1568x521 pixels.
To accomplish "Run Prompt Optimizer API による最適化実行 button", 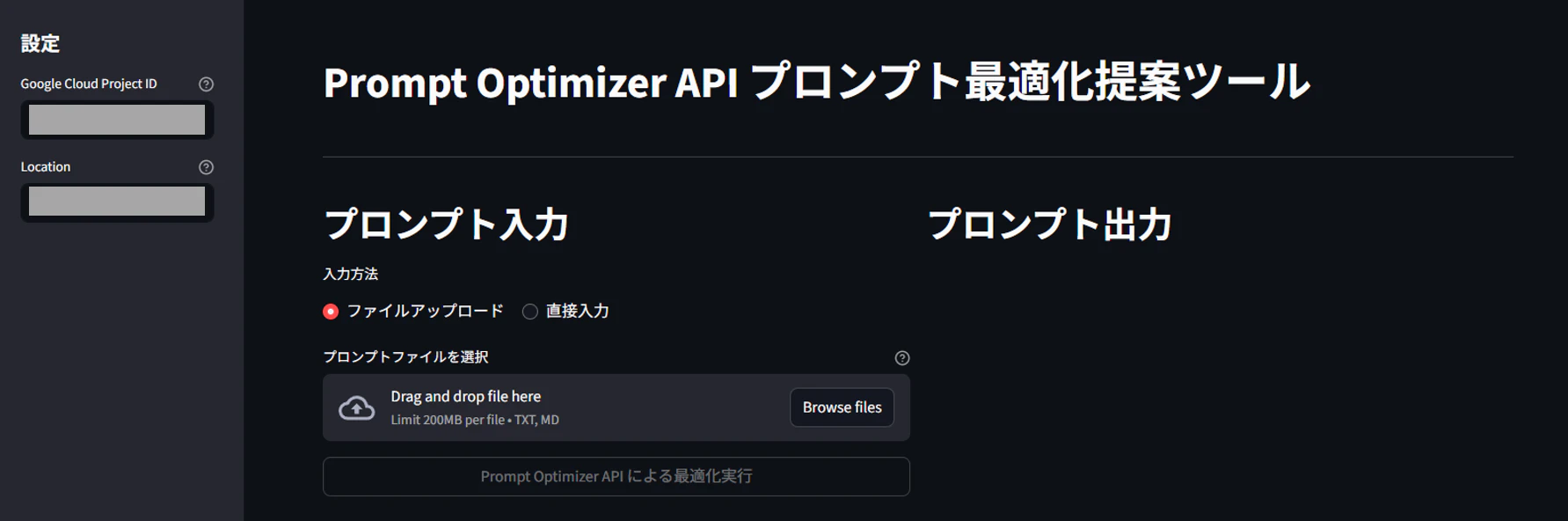I will click(616, 476).
